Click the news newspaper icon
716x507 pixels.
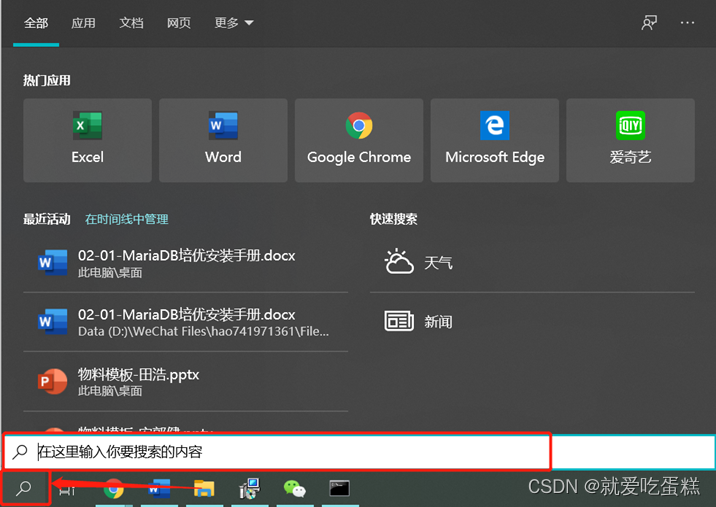399,321
